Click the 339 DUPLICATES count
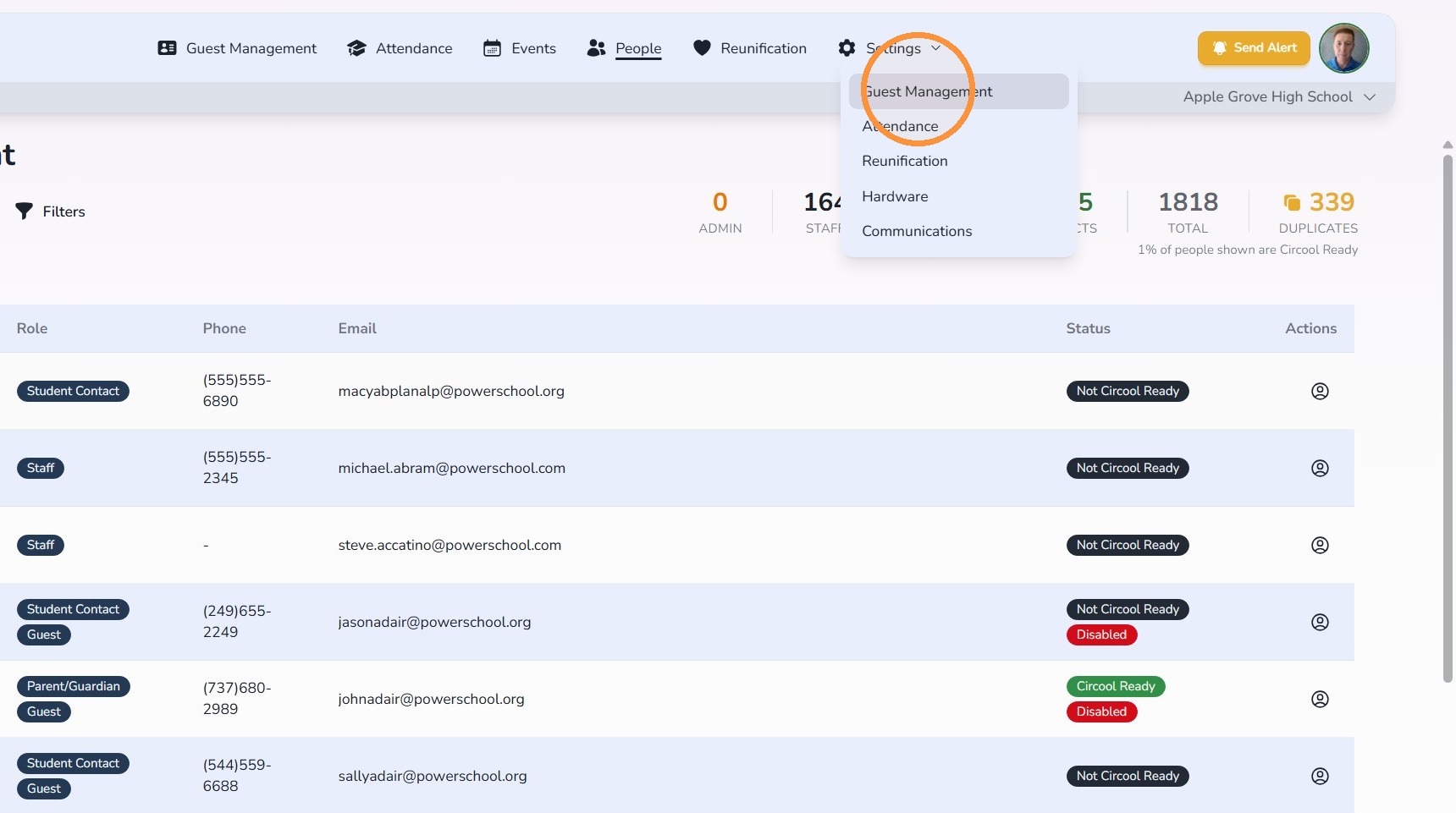 click(x=1318, y=212)
